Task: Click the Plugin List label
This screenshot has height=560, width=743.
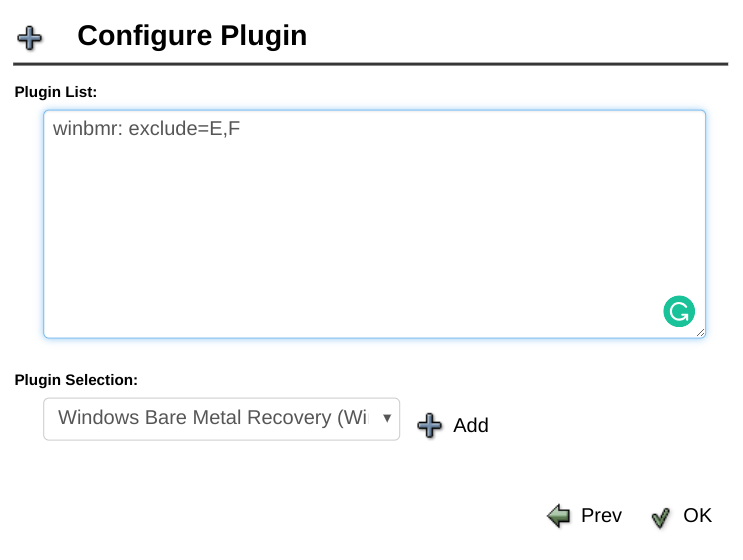Action: coord(55,92)
